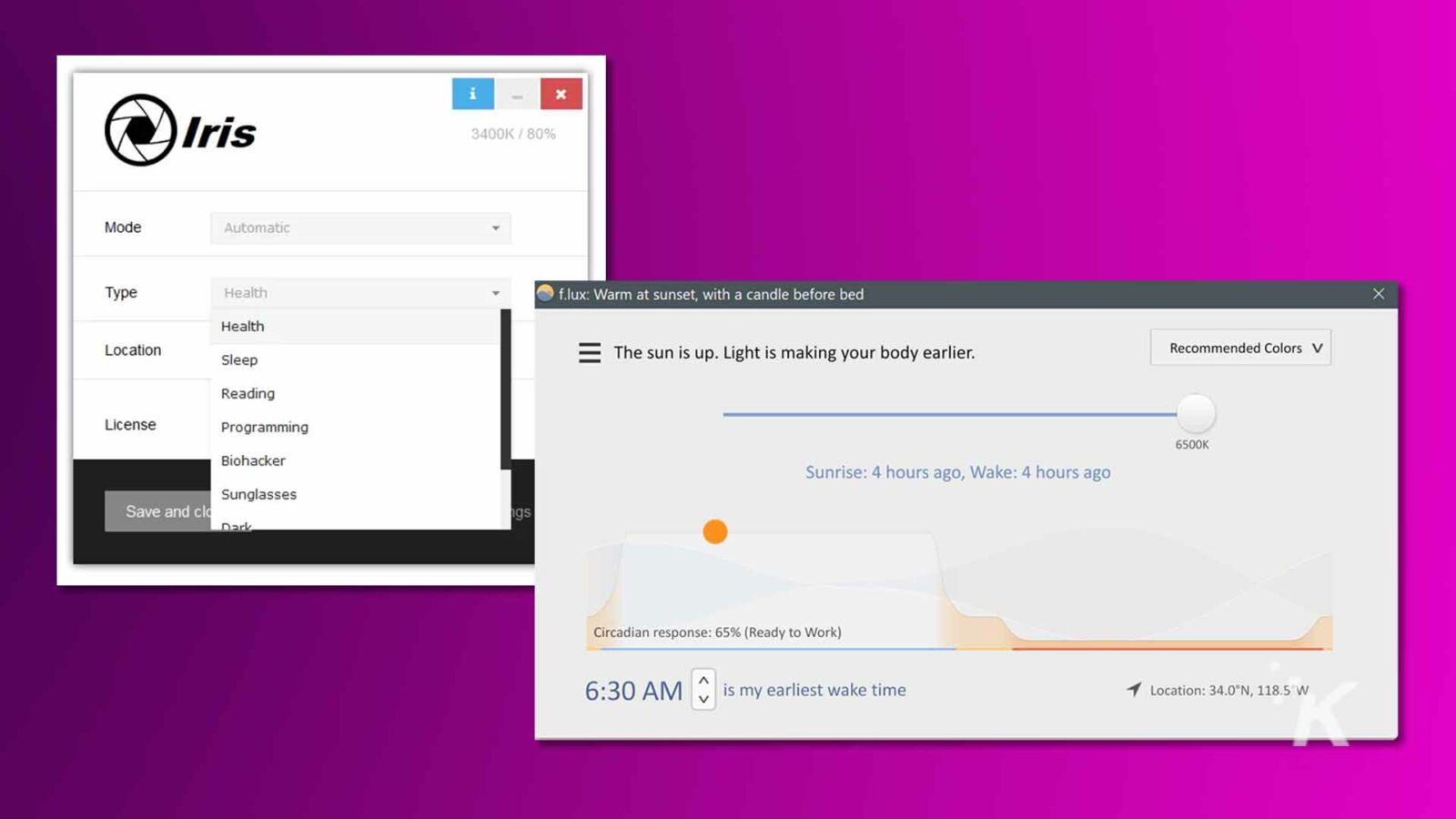1456x819 pixels.
Task: Click the Type label in Iris
Action: (121, 293)
